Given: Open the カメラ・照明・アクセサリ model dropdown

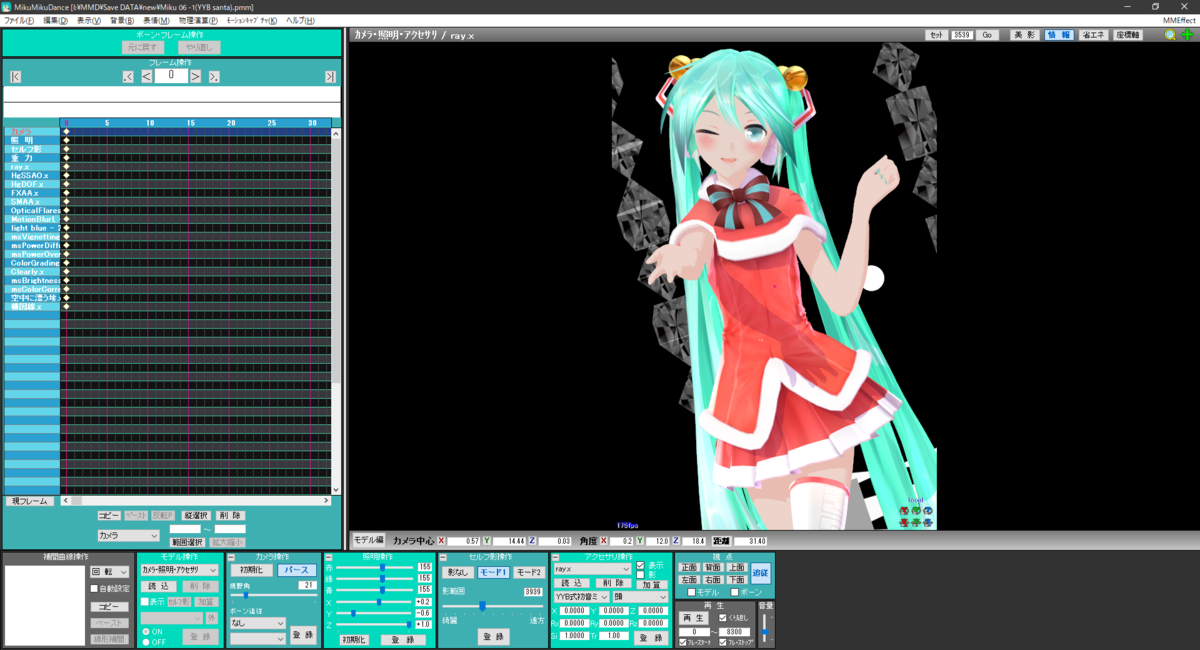Looking at the screenshot, I should (179, 570).
